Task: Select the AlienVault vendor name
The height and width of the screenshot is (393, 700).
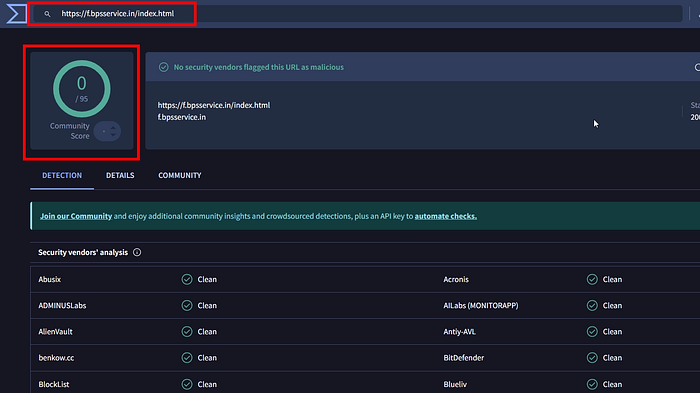Action: click(x=55, y=332)
